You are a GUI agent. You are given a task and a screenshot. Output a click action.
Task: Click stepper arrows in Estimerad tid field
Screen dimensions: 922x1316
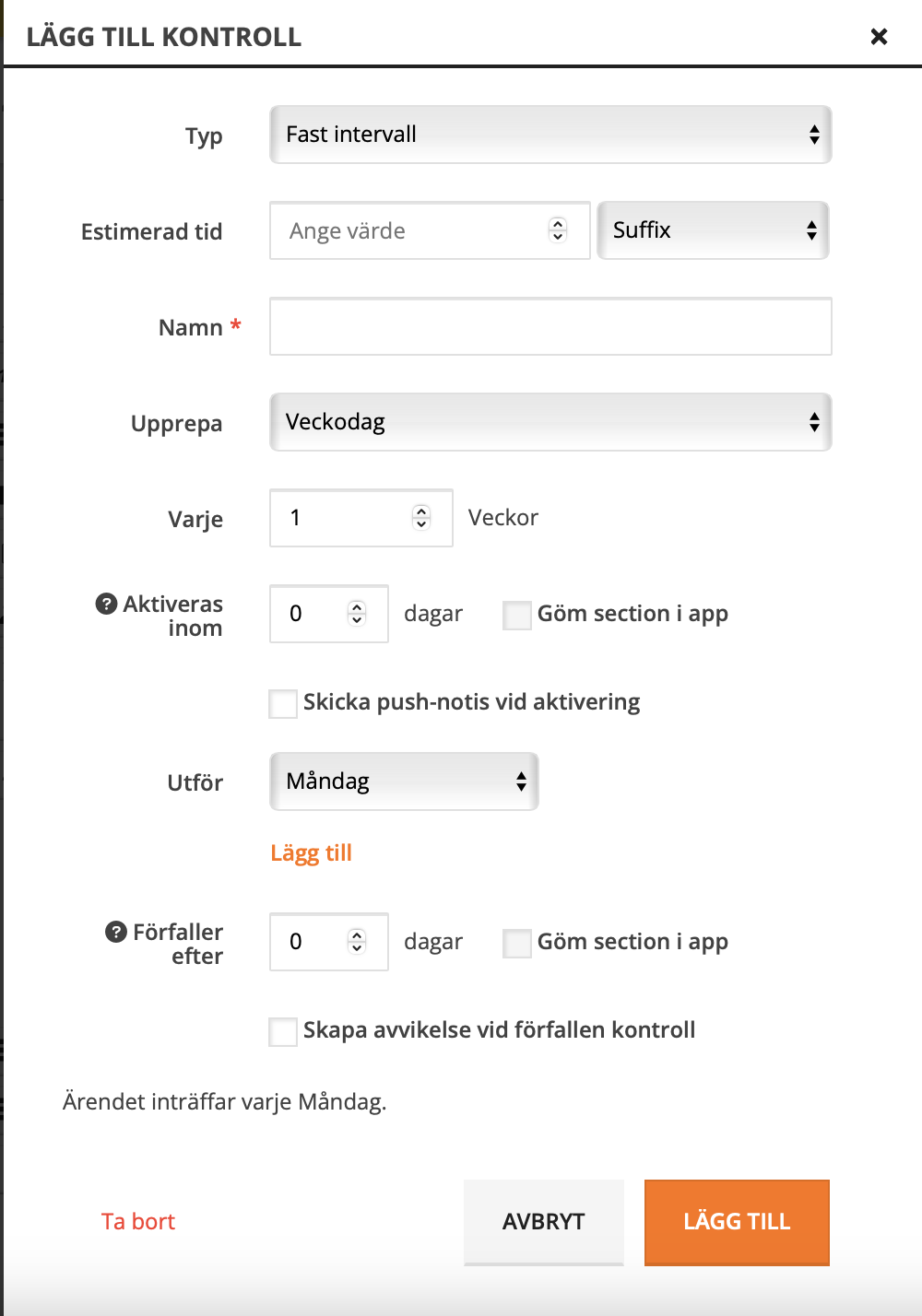[558, 230]
